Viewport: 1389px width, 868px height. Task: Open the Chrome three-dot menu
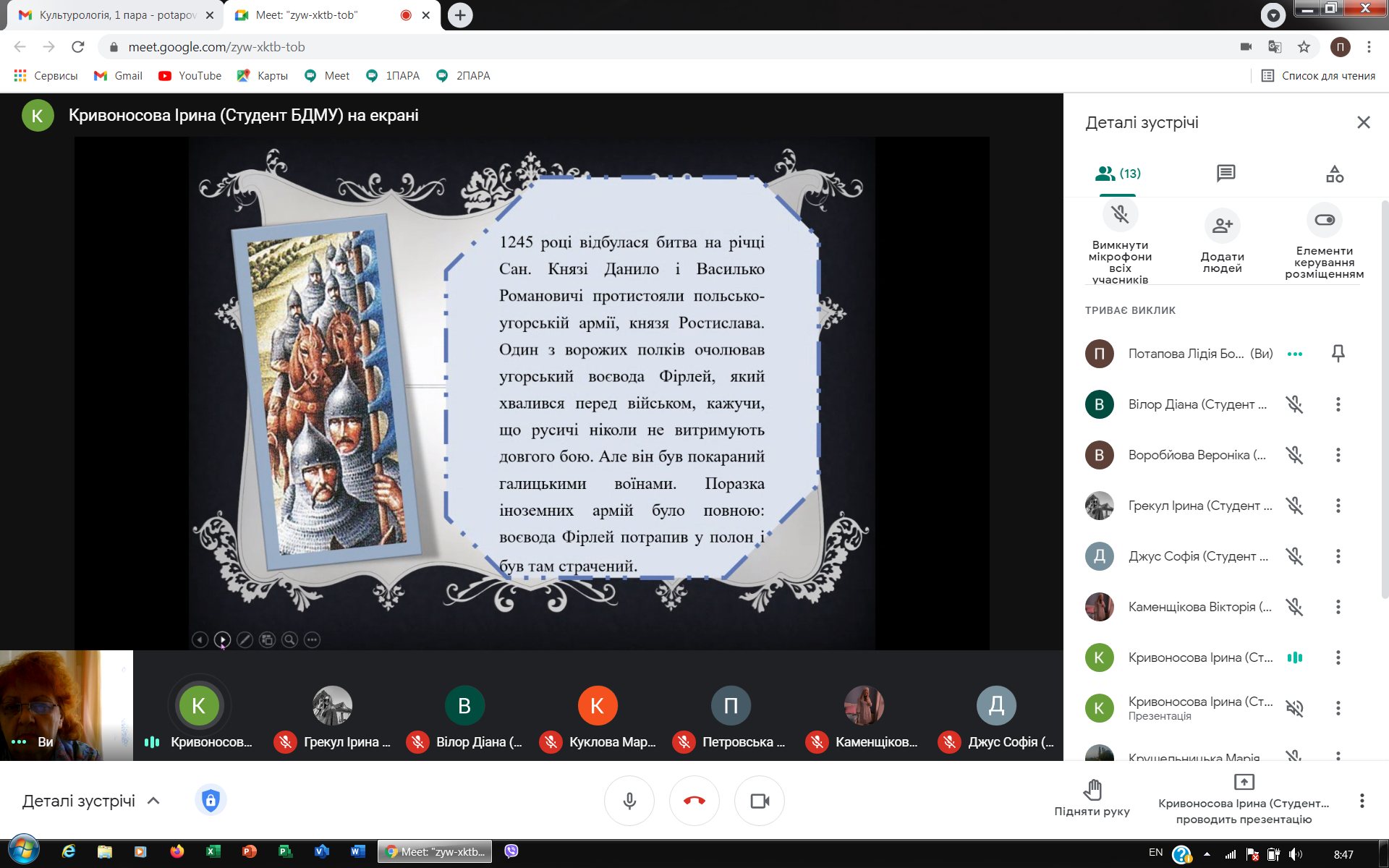coord(1369,47)
